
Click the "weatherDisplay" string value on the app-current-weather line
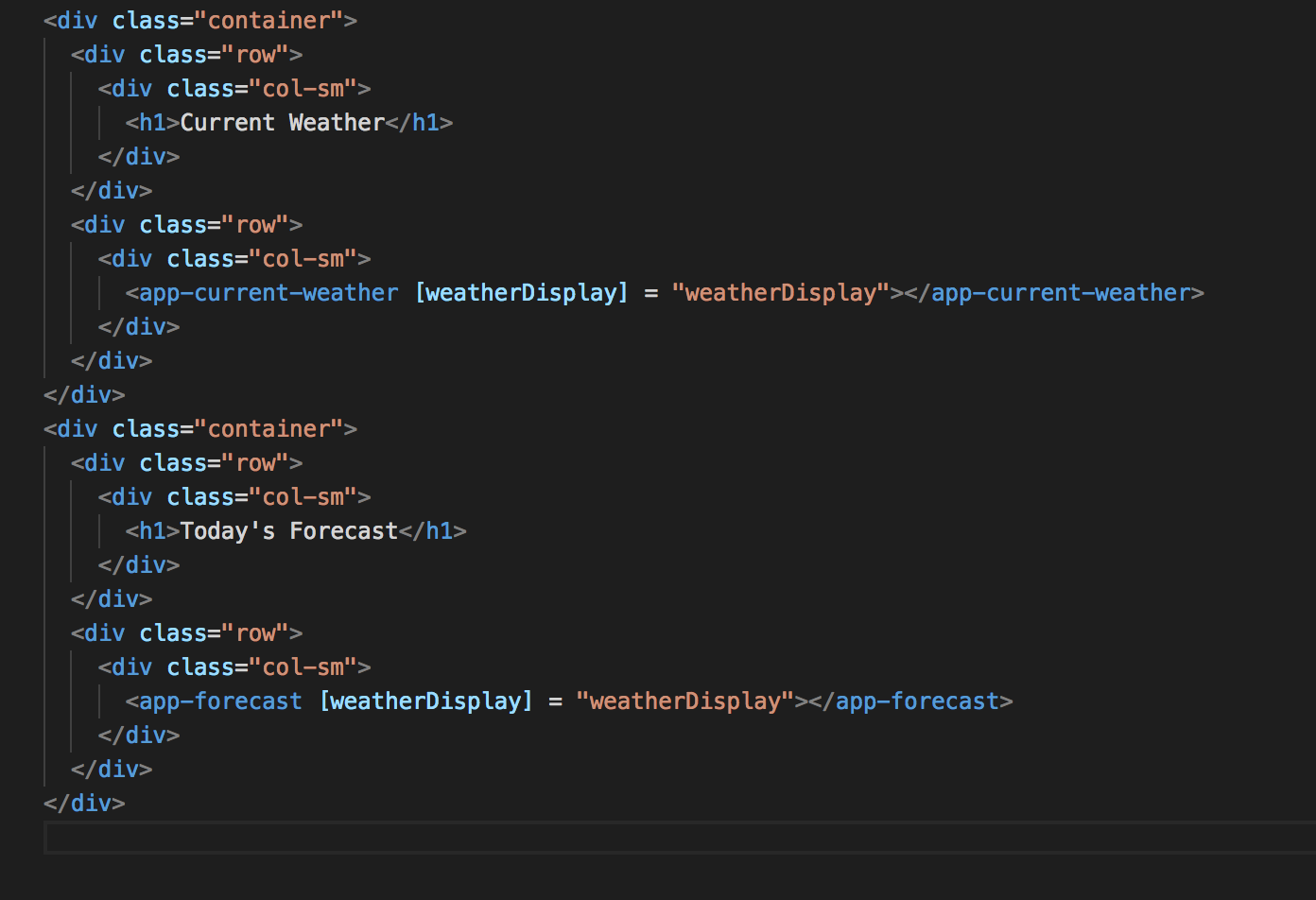click(x=782, y=293)
